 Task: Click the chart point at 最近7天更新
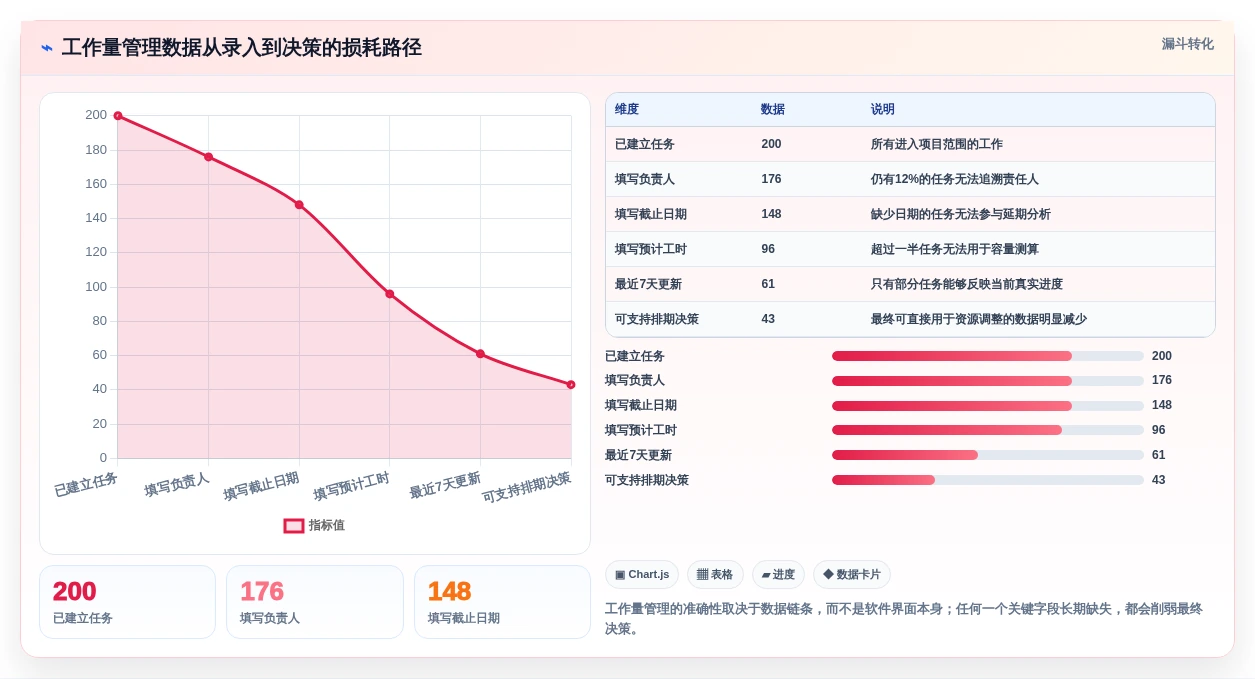[480, 354]
